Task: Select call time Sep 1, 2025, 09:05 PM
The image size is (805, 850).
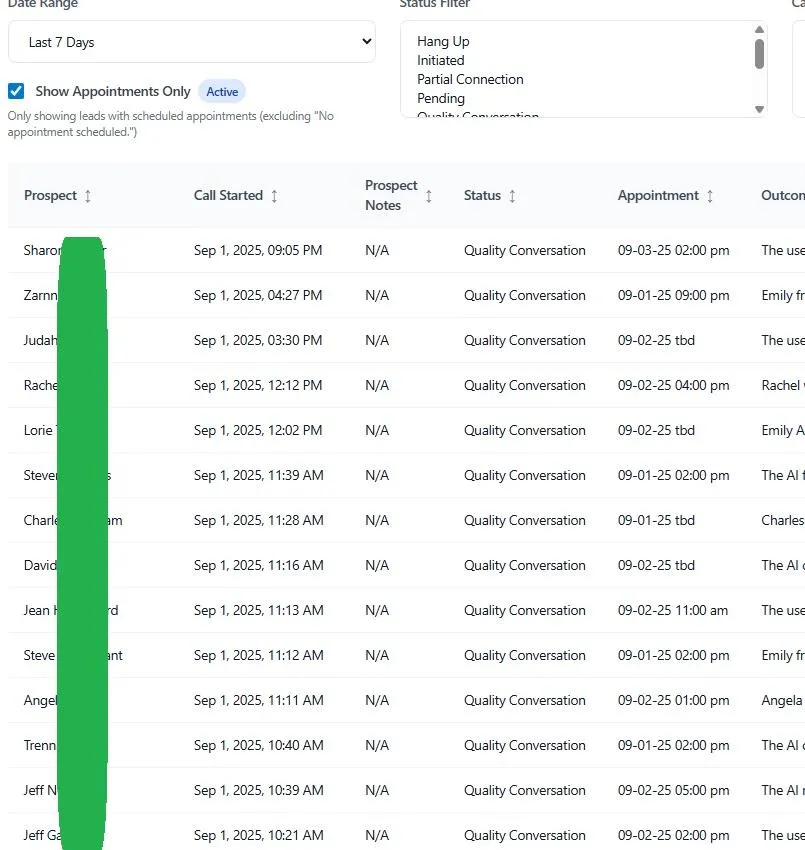Action: coord(258,250)
